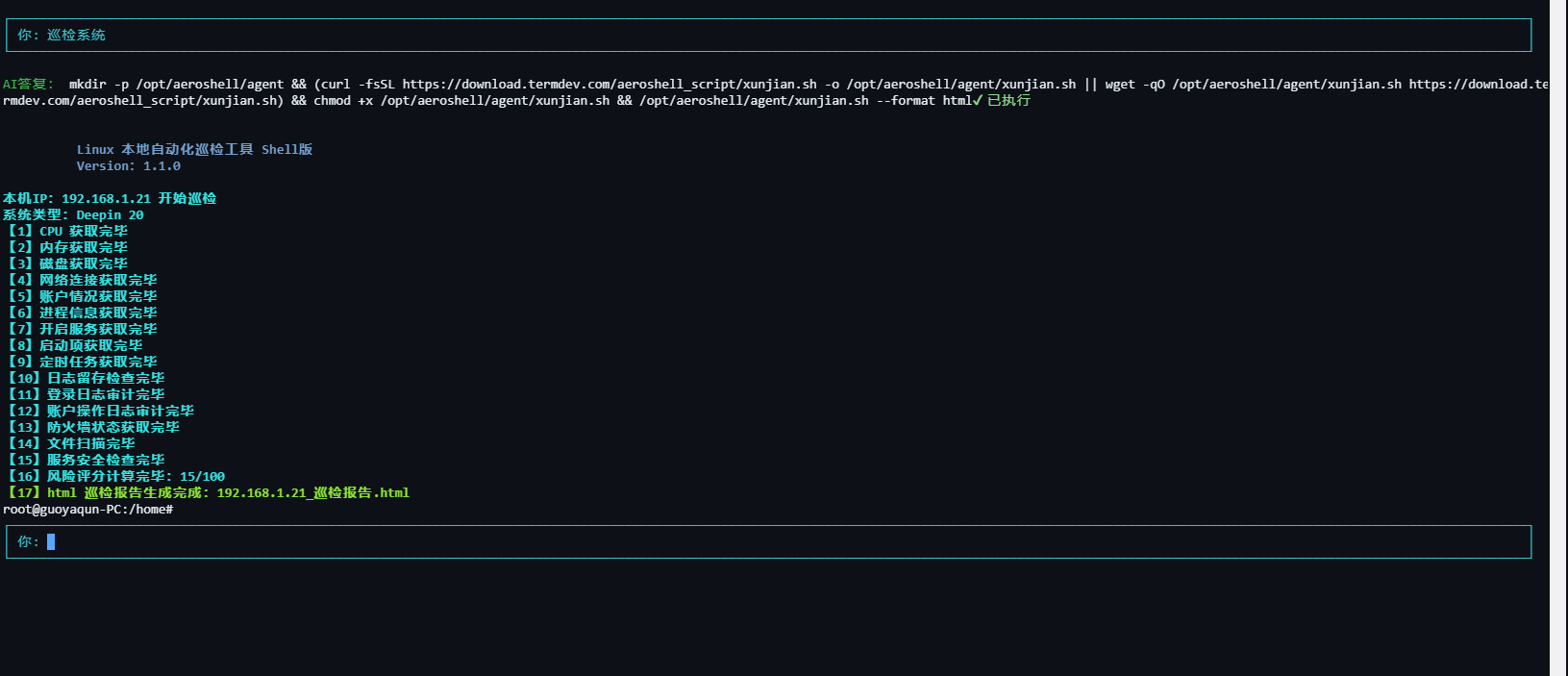This screenshot has height=676, width=1568.
Task: Click the '【6】进程信息获取完毕' line
Action: (81, 313)
